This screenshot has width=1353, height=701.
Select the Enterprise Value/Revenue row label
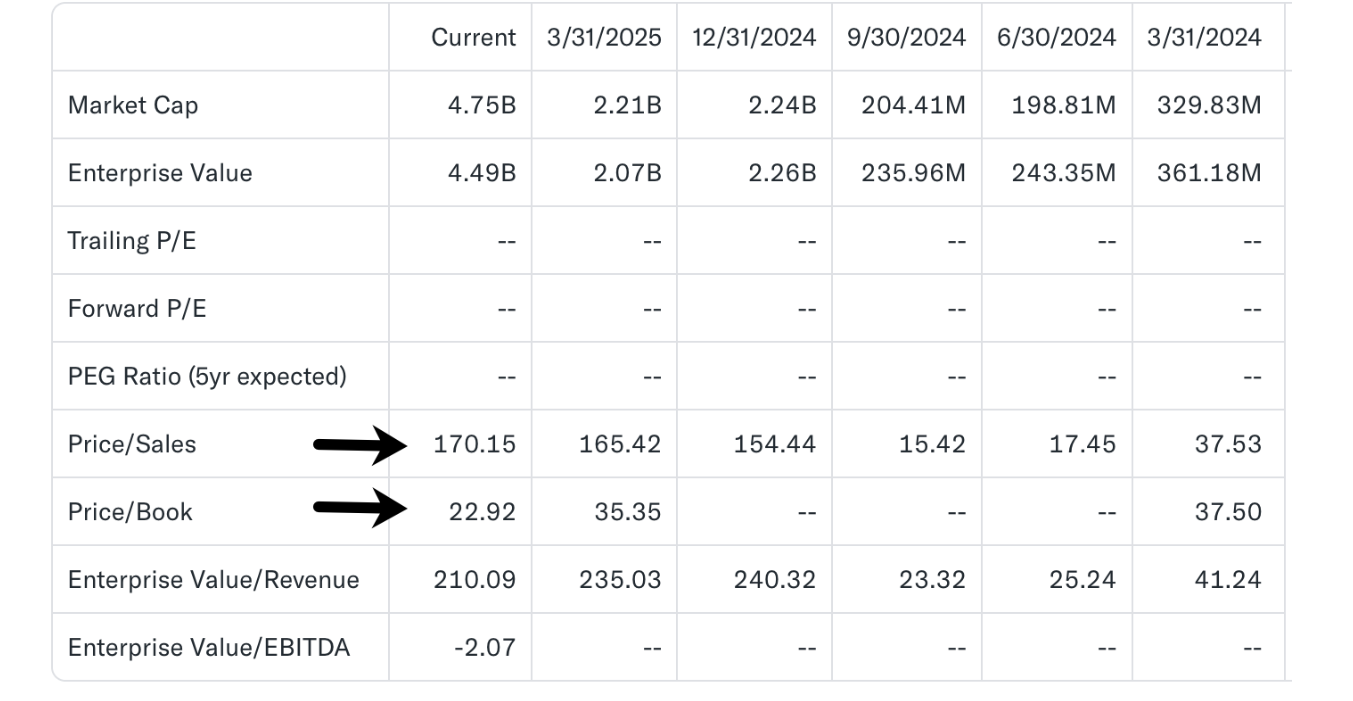click(x=213, y=580)
